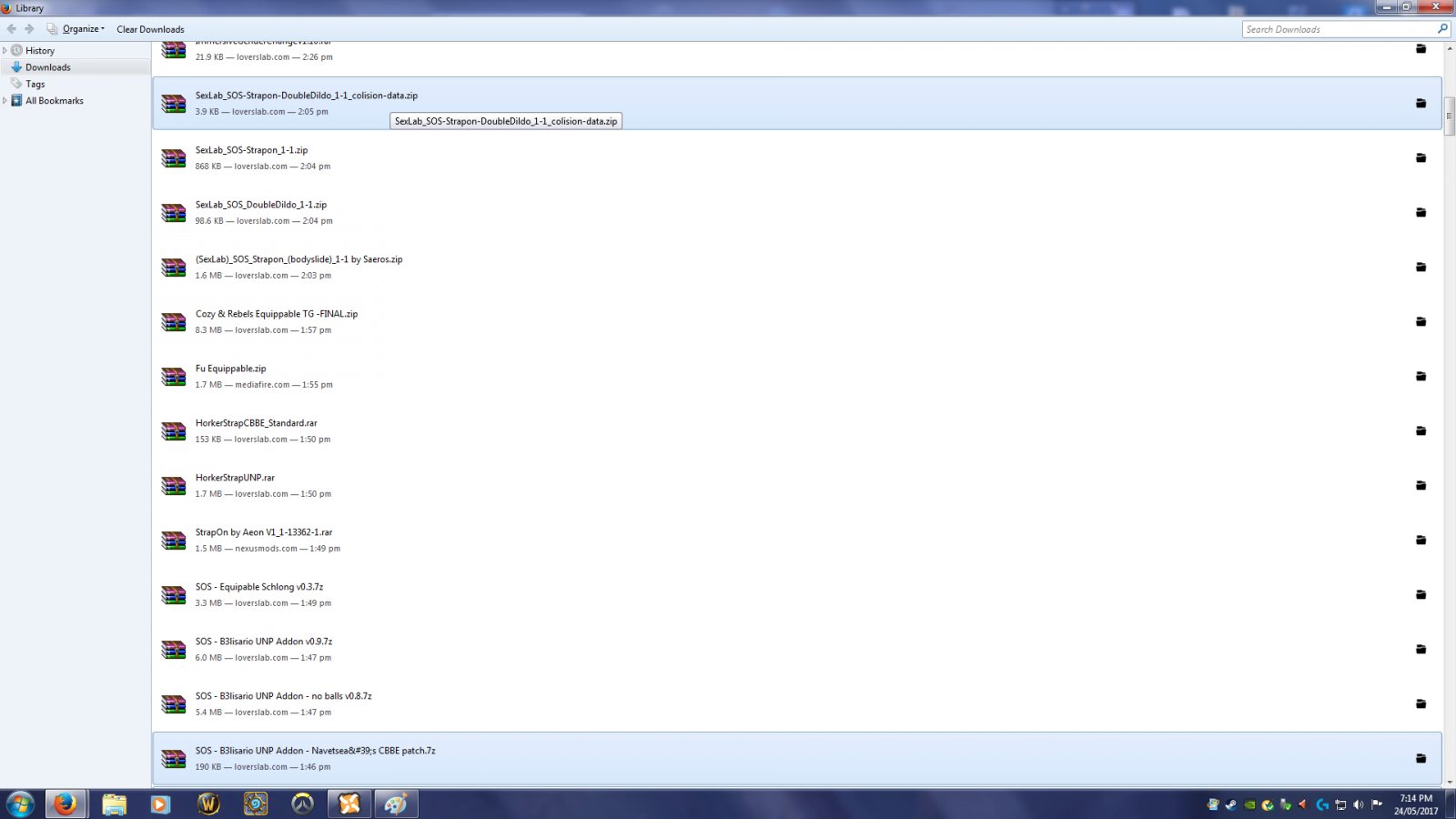Open the Windows Start menu
Screen dimensions: 1456x819
tap(20, 804)
